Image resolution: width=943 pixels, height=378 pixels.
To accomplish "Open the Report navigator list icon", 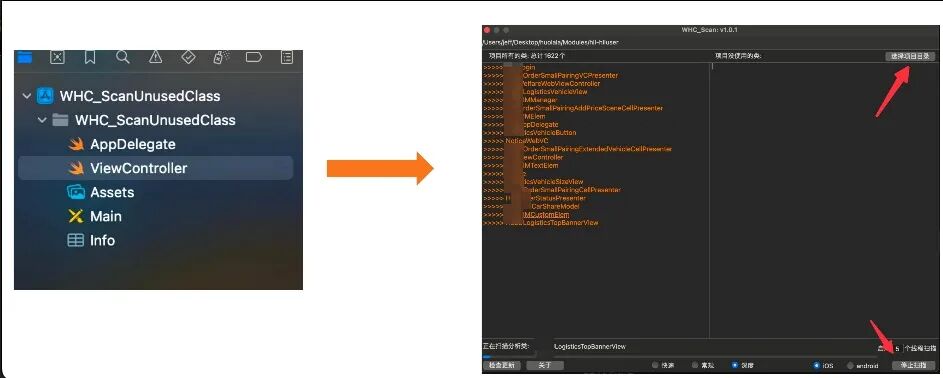I will point(287,57).
